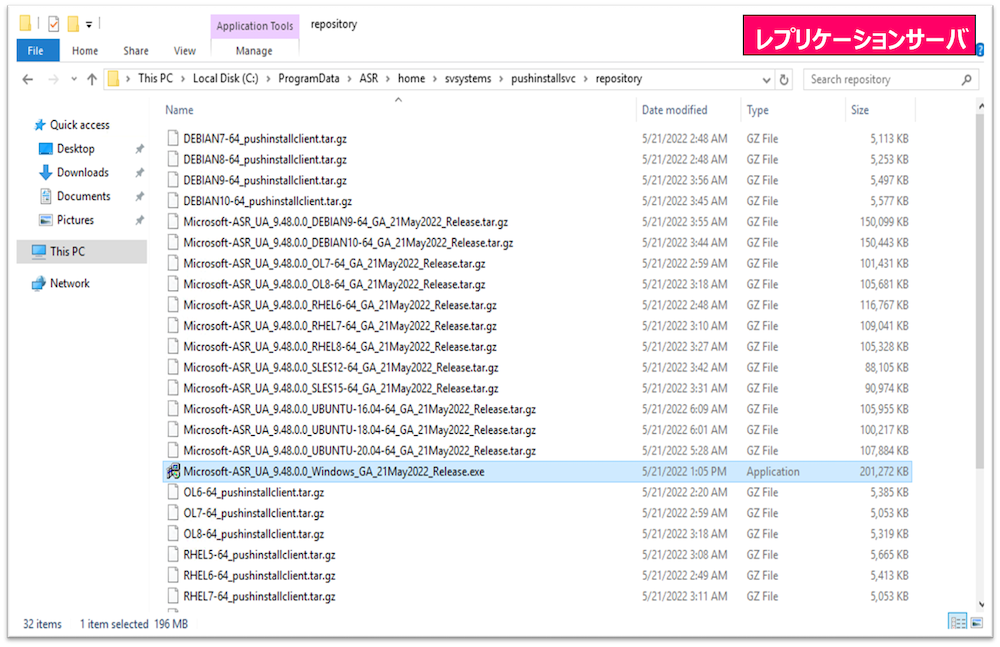Open address bar previous locations dropdown
This screenshot has width=1000, height=647.
click(x=766, y=79)
